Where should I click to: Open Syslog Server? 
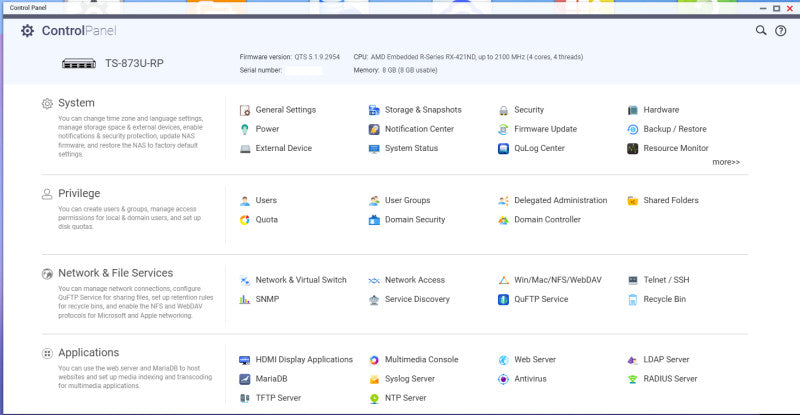pyautogui.click(x=402, y=379)
